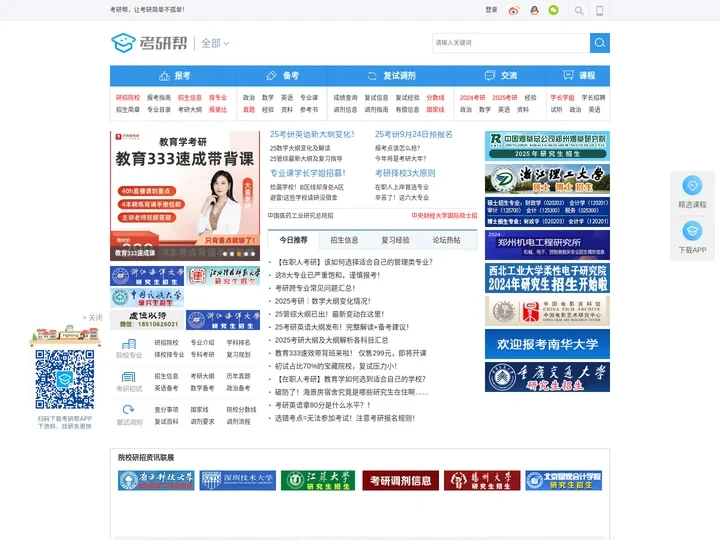Open headline 25考研9月24日预报名

(x=414, y=135)
